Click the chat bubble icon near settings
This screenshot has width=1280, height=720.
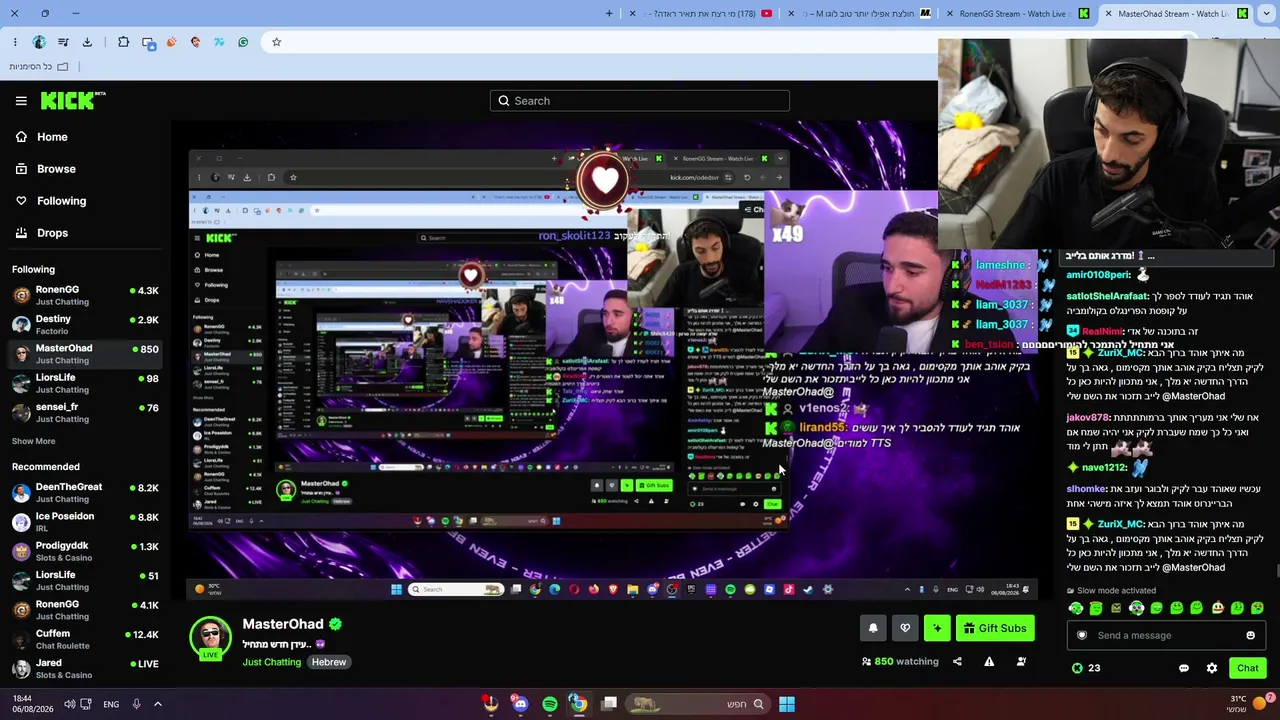click(x=1184, y=668)
